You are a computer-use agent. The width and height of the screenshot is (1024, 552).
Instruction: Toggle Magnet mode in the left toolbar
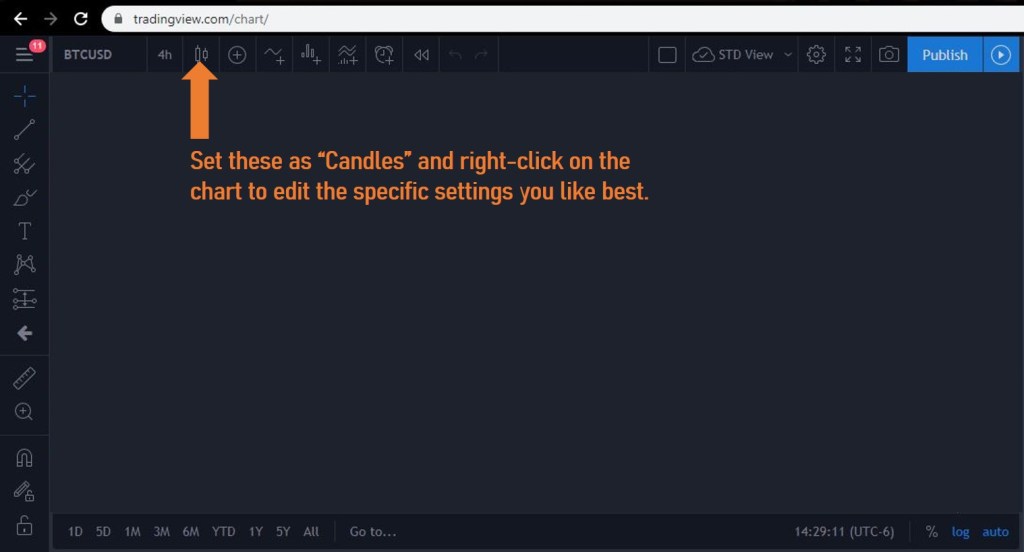tap(25, 457)
